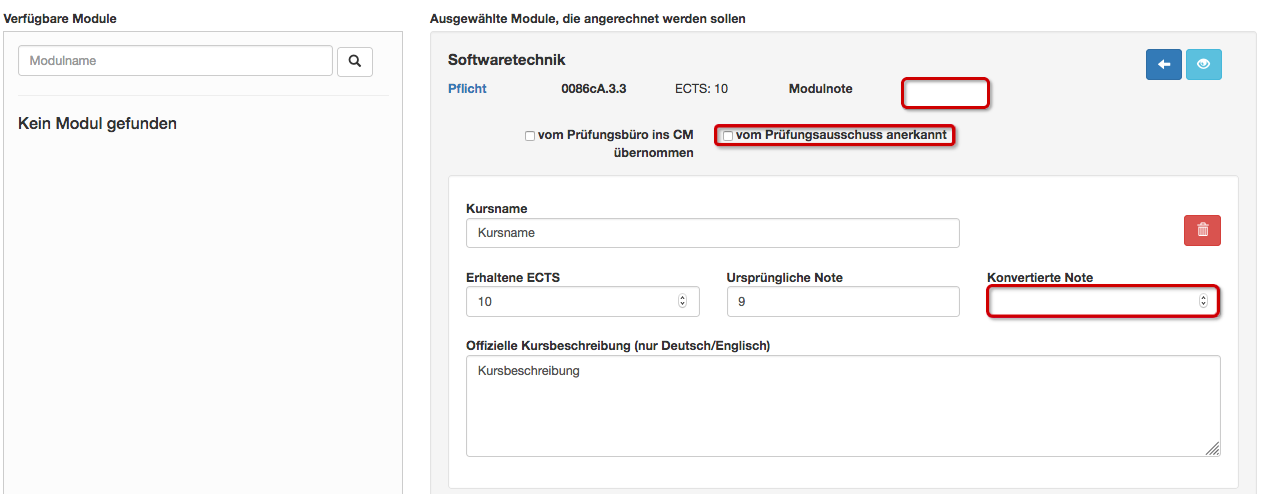Select the Softwaretechnik module heading
Screen dimensions: 1262x494
(x=506, y=60)
